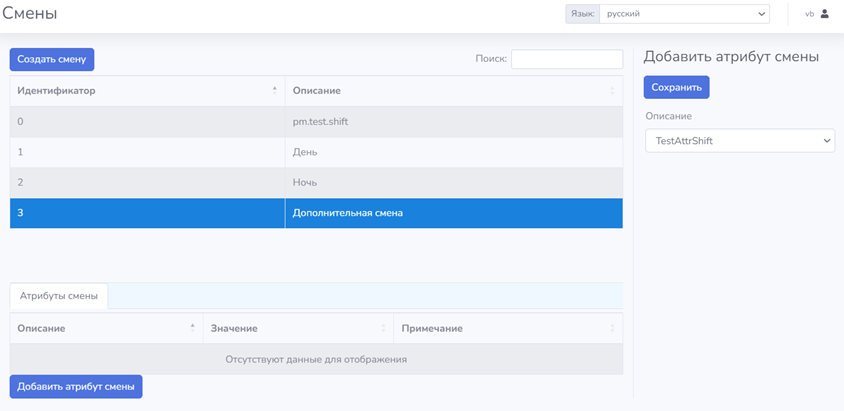Screen dimensions: 844x411
Task: Sort by Идентификатор column sort arrow
Action: (x=275, y=90)
